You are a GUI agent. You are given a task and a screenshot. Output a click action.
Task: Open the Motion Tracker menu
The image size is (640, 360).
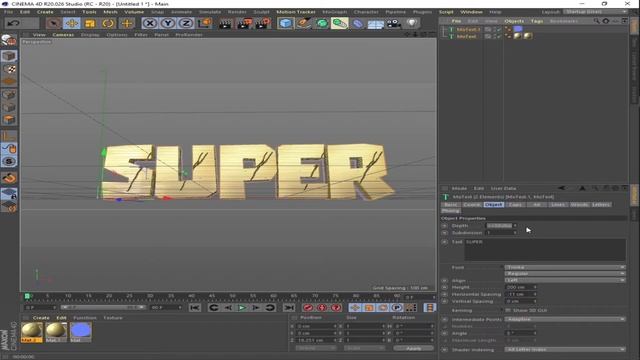click(296, 12)
